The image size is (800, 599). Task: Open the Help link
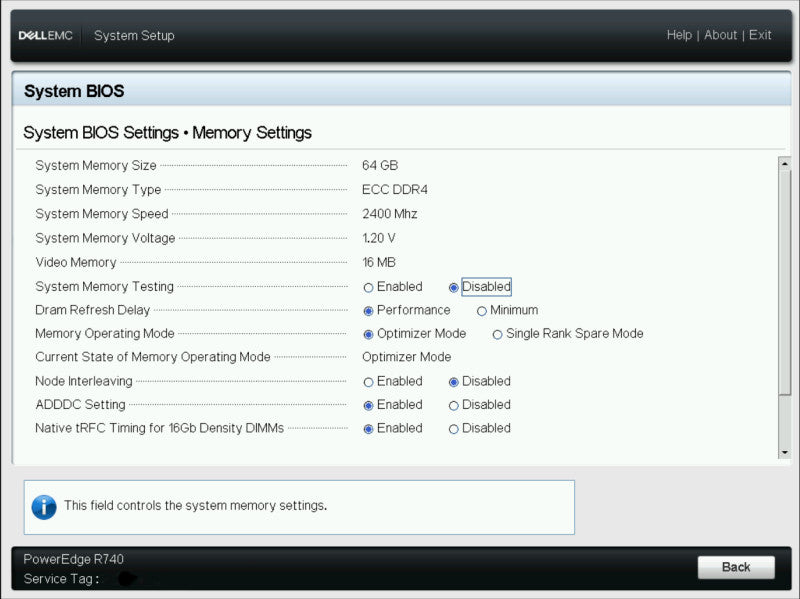click(x=679, y=35)
